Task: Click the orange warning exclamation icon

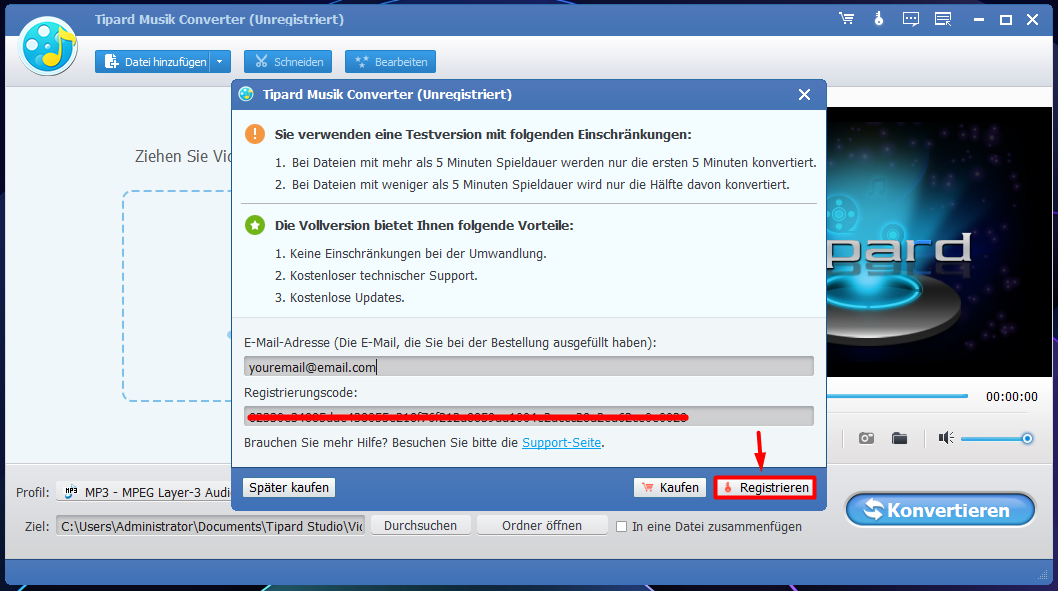Action: [255, 134]
